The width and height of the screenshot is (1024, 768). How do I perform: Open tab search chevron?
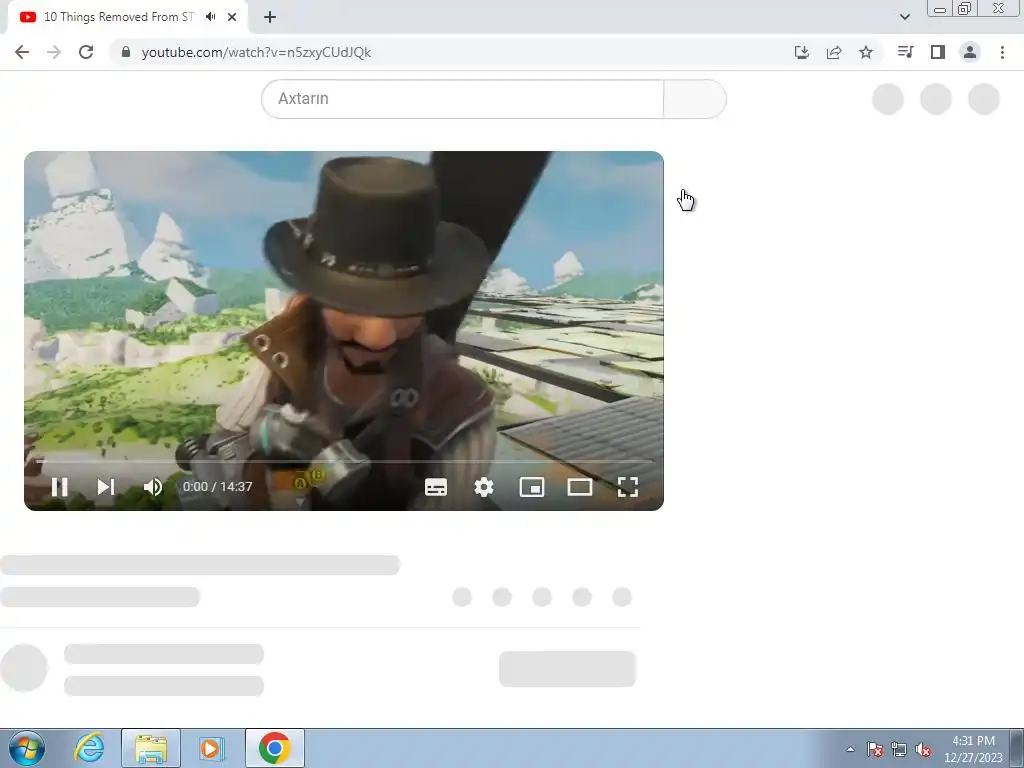point(904,17)
